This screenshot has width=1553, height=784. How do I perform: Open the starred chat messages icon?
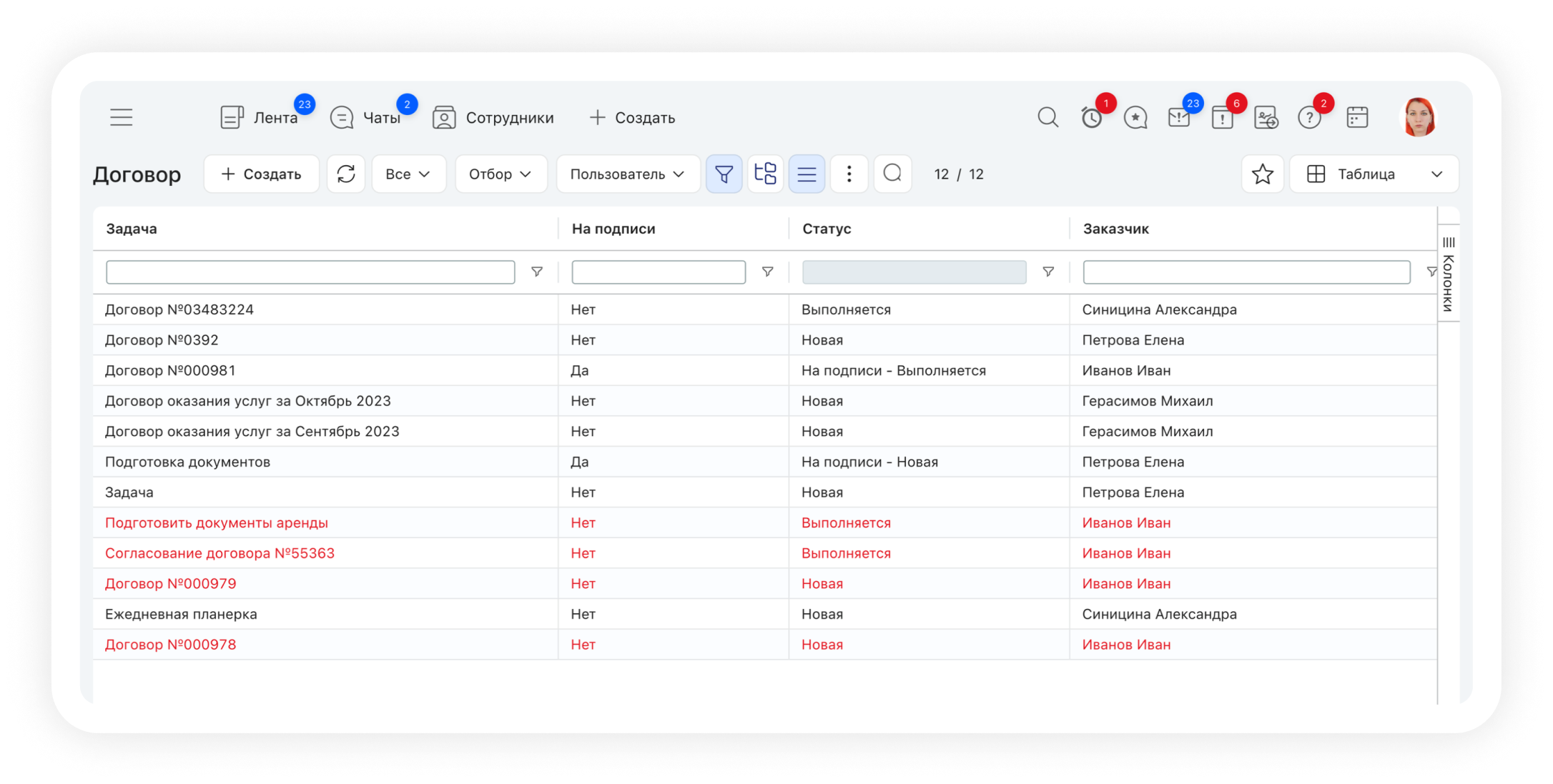point(1135,117)
